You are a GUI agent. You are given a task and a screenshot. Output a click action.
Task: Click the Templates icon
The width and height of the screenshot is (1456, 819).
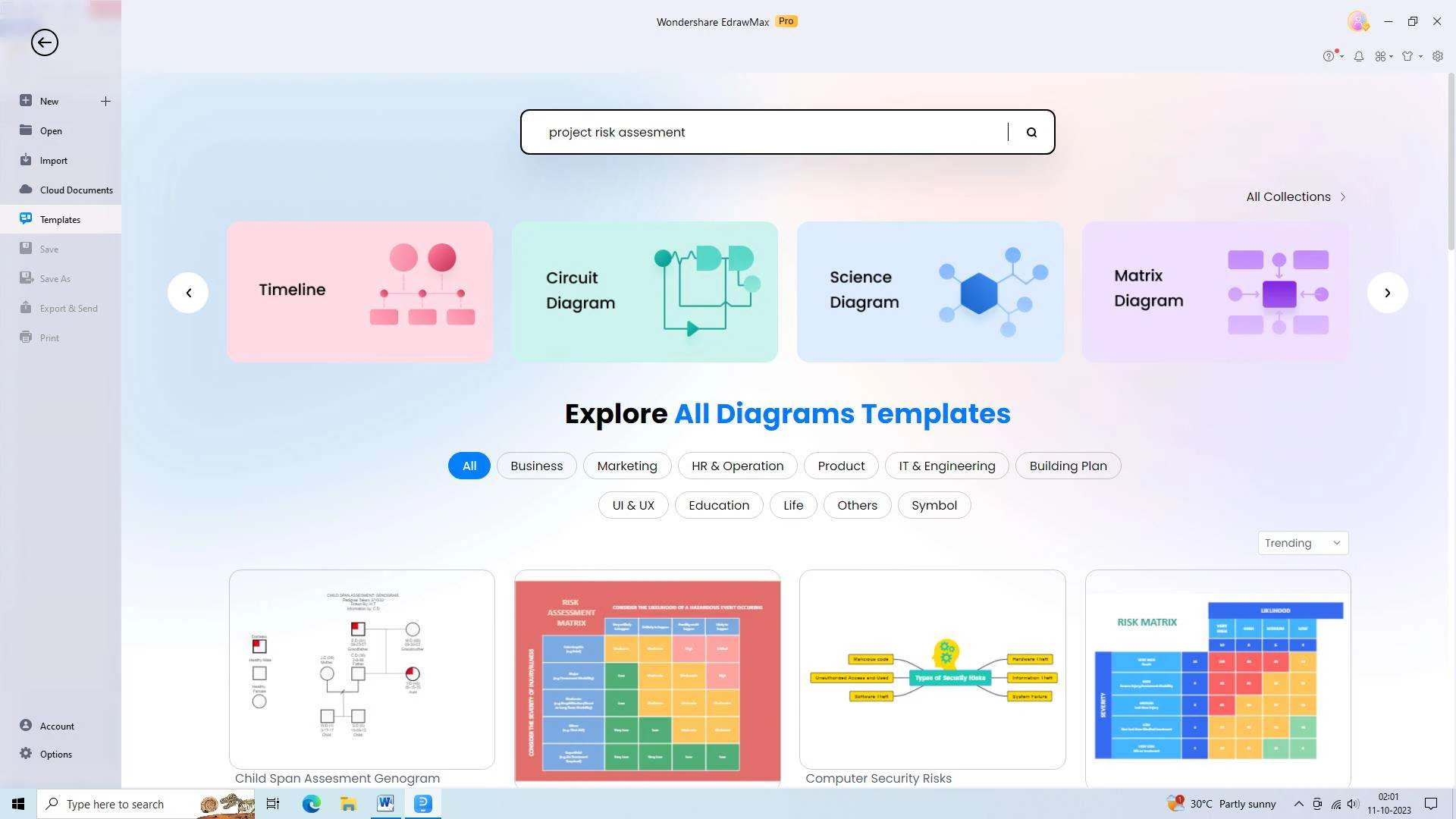pyautogui.click(x=26, y=219)
